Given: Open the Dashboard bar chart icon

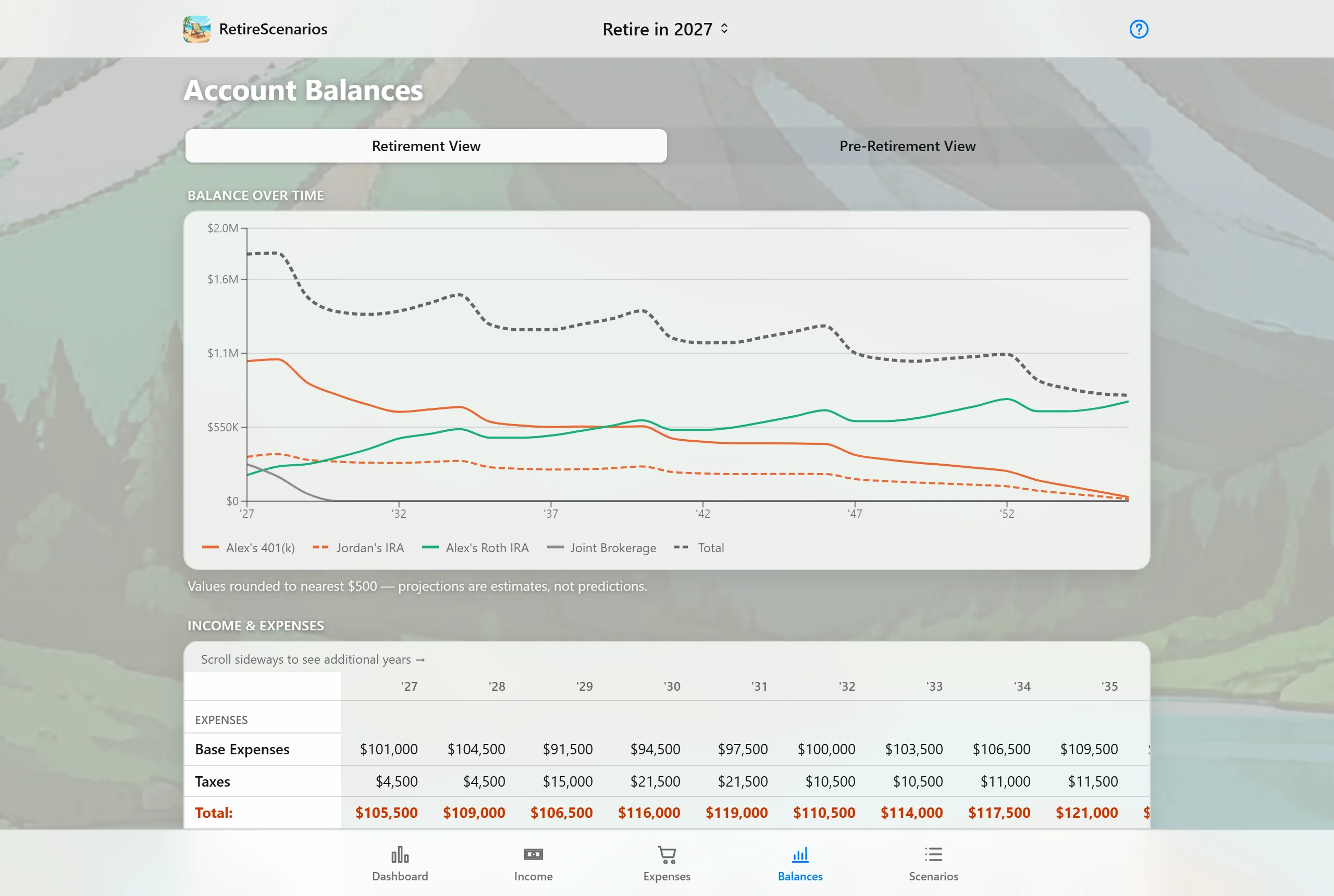Looking at the screenshot, I should pyautogui.click(x=400, y=854).
